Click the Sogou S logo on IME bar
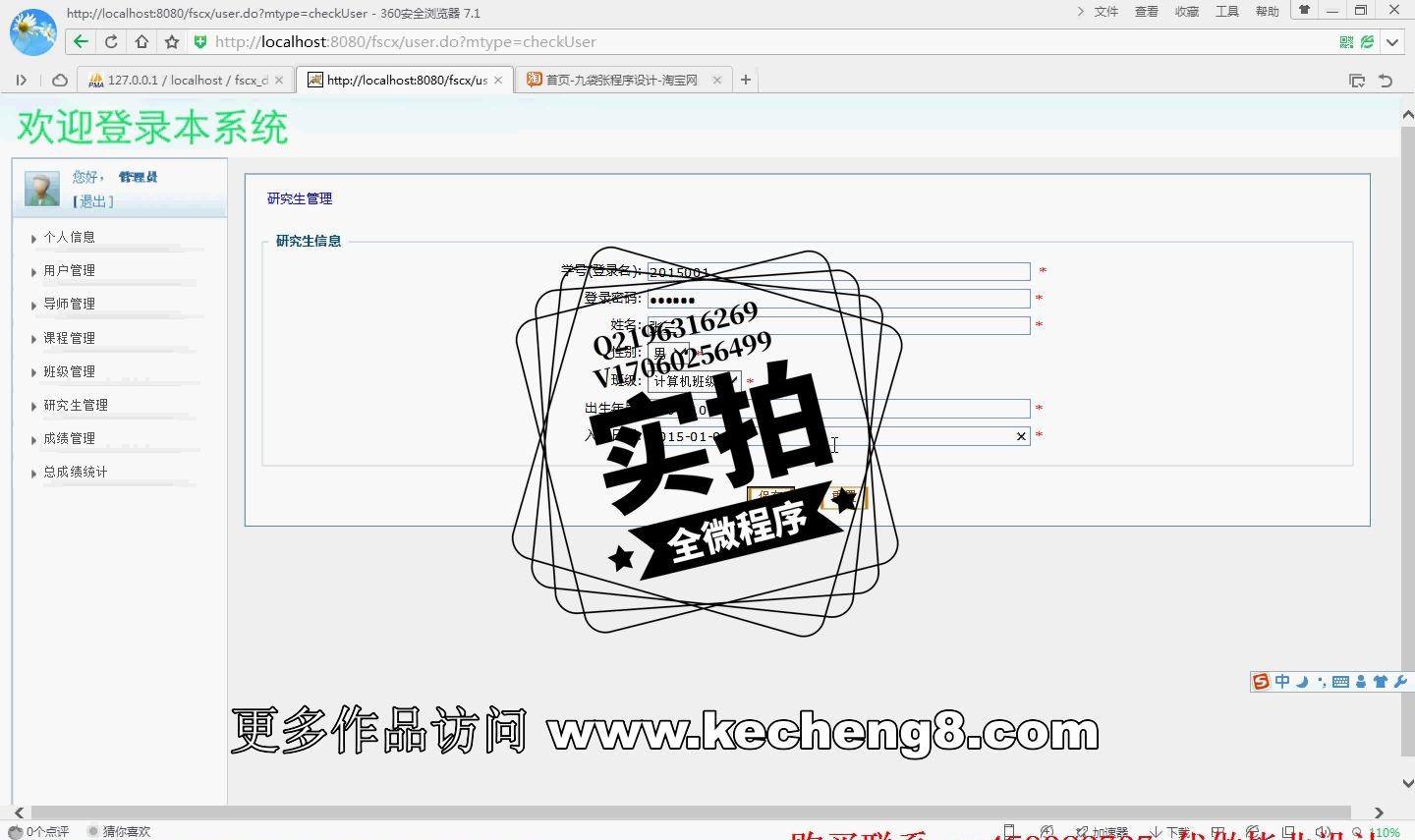 click(1261, 682)
